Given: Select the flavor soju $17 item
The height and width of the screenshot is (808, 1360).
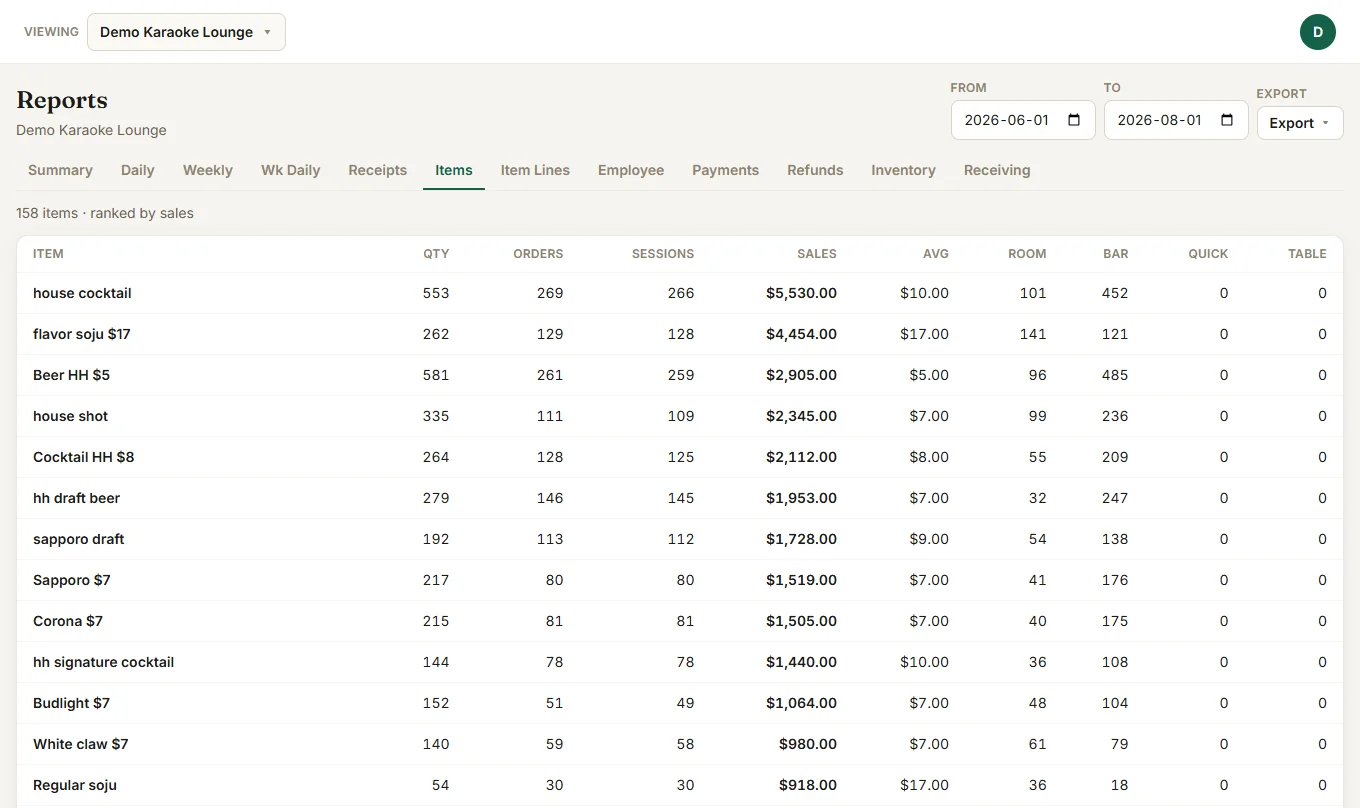Looking at the screenshot, I should 82,334.
